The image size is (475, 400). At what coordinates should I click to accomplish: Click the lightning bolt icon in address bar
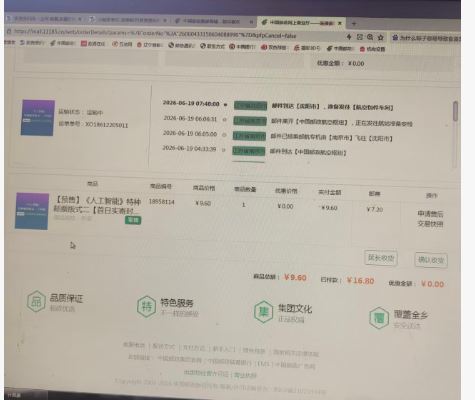(349, 37)
